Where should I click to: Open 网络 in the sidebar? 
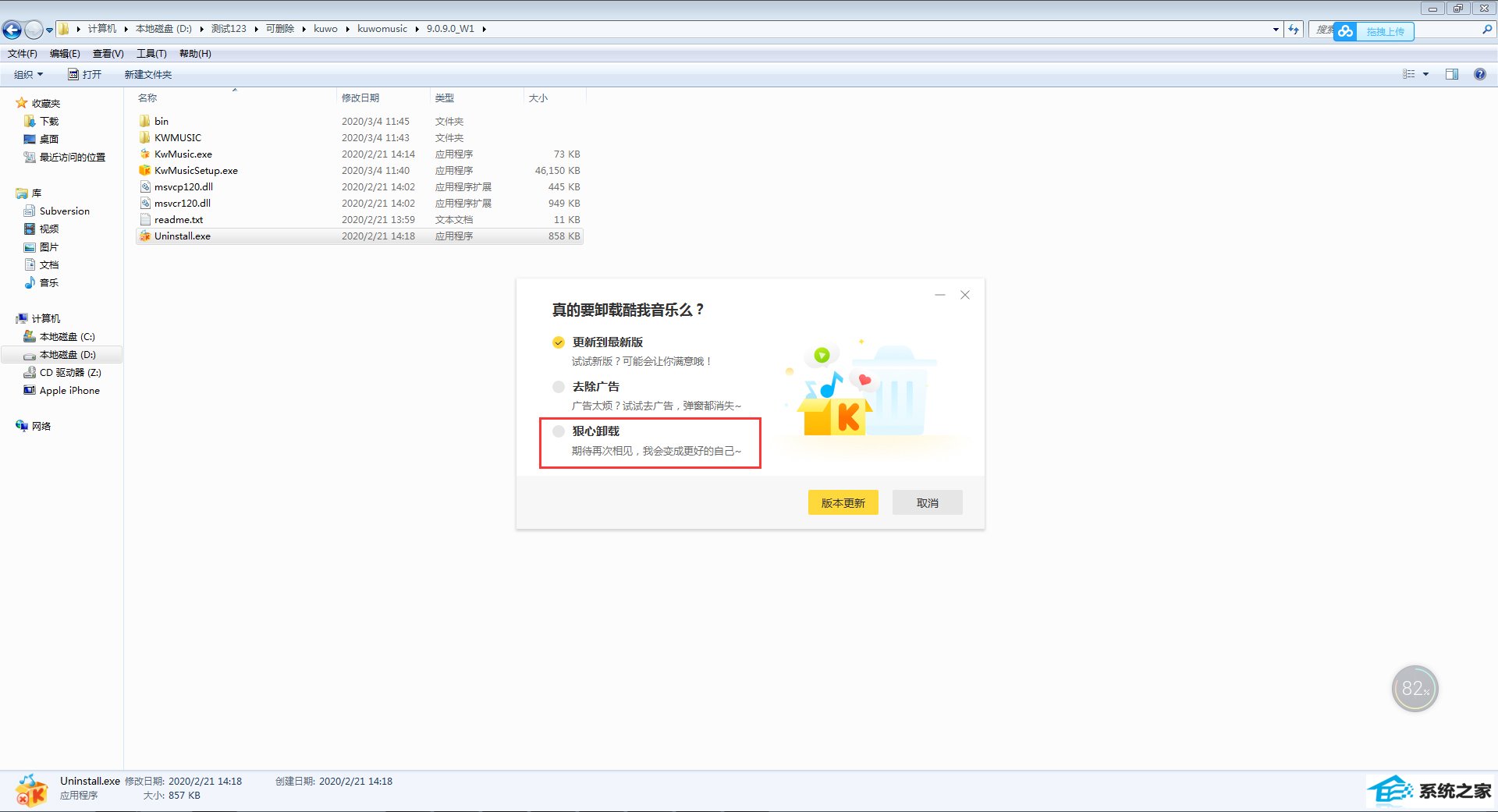coord(41,426)
